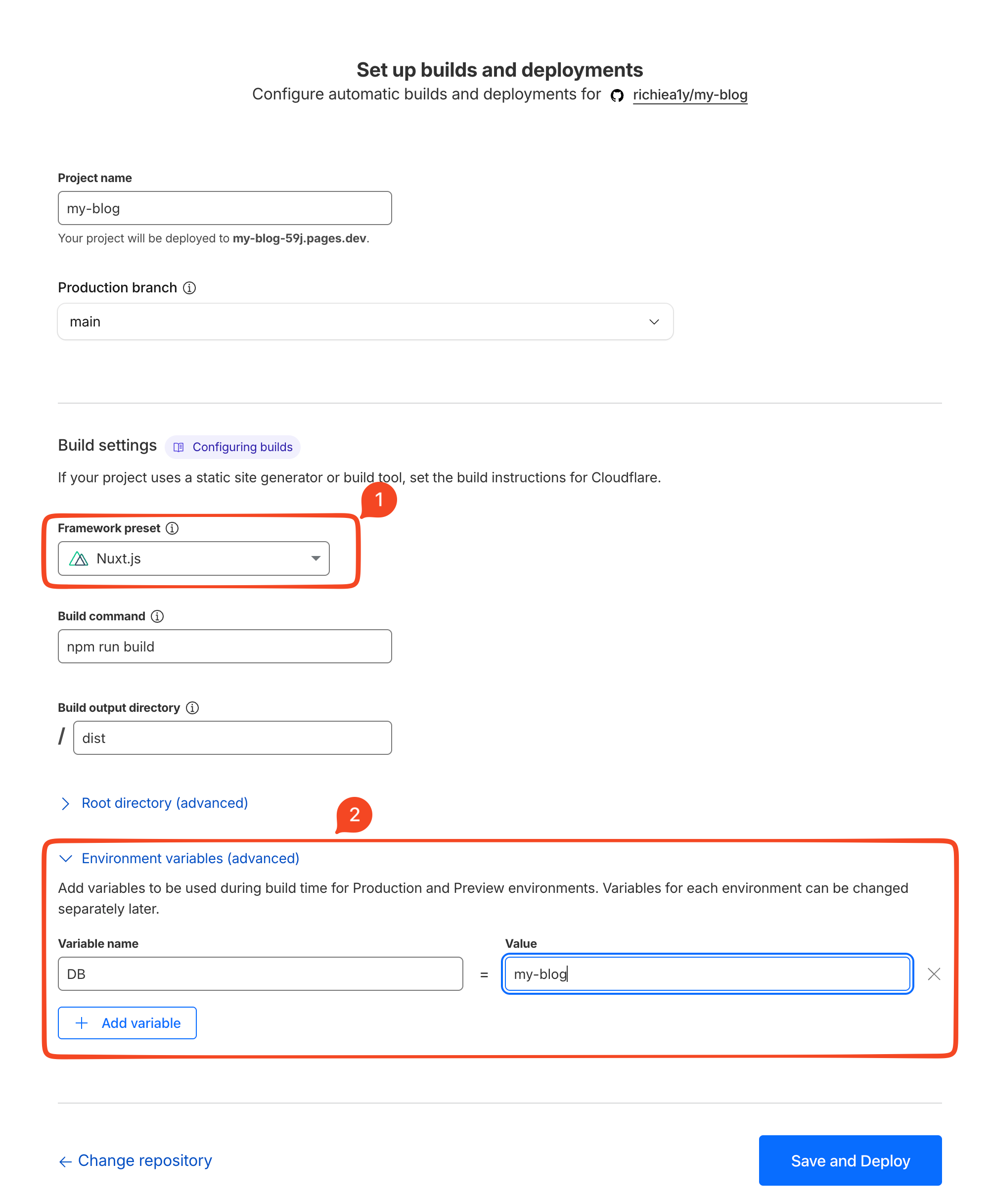Remove the DB variable with X icon

934,974
